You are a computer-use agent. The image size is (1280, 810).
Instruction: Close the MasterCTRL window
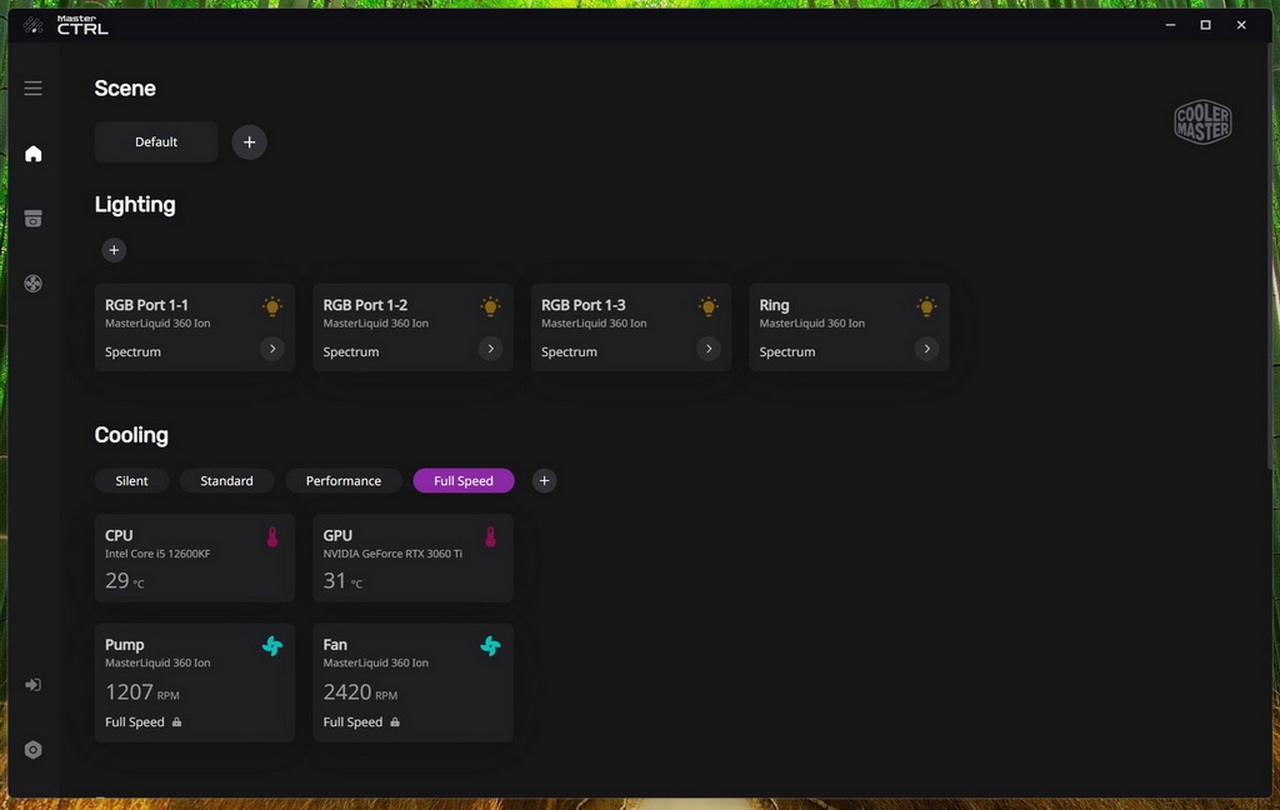tap(1242, 25)
